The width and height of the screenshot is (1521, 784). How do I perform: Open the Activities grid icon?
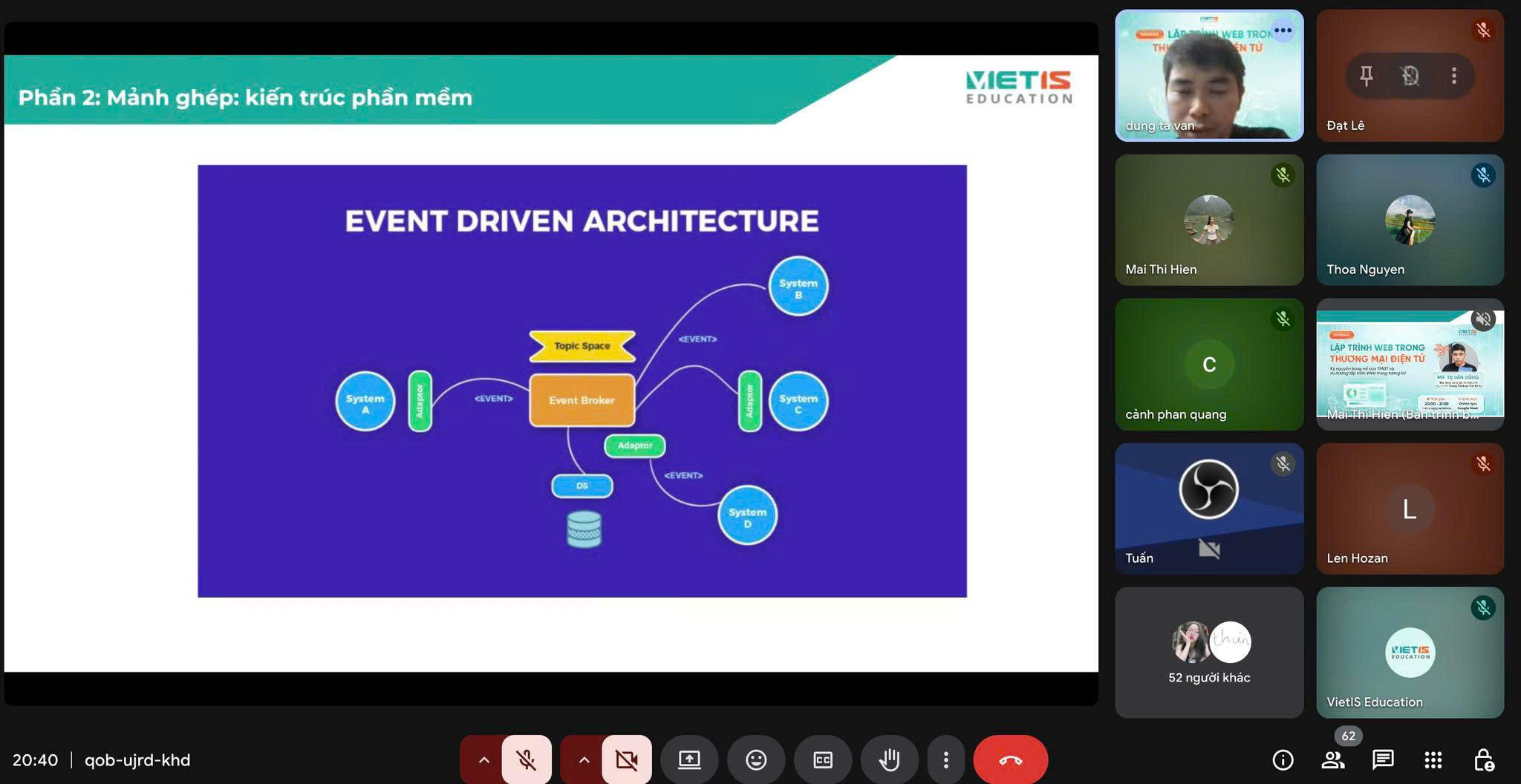pos(1433,759)
